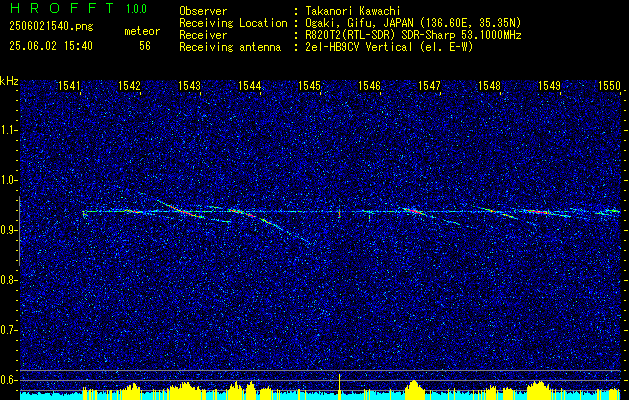Click the 1550 time marker

(x=609, y=85)
